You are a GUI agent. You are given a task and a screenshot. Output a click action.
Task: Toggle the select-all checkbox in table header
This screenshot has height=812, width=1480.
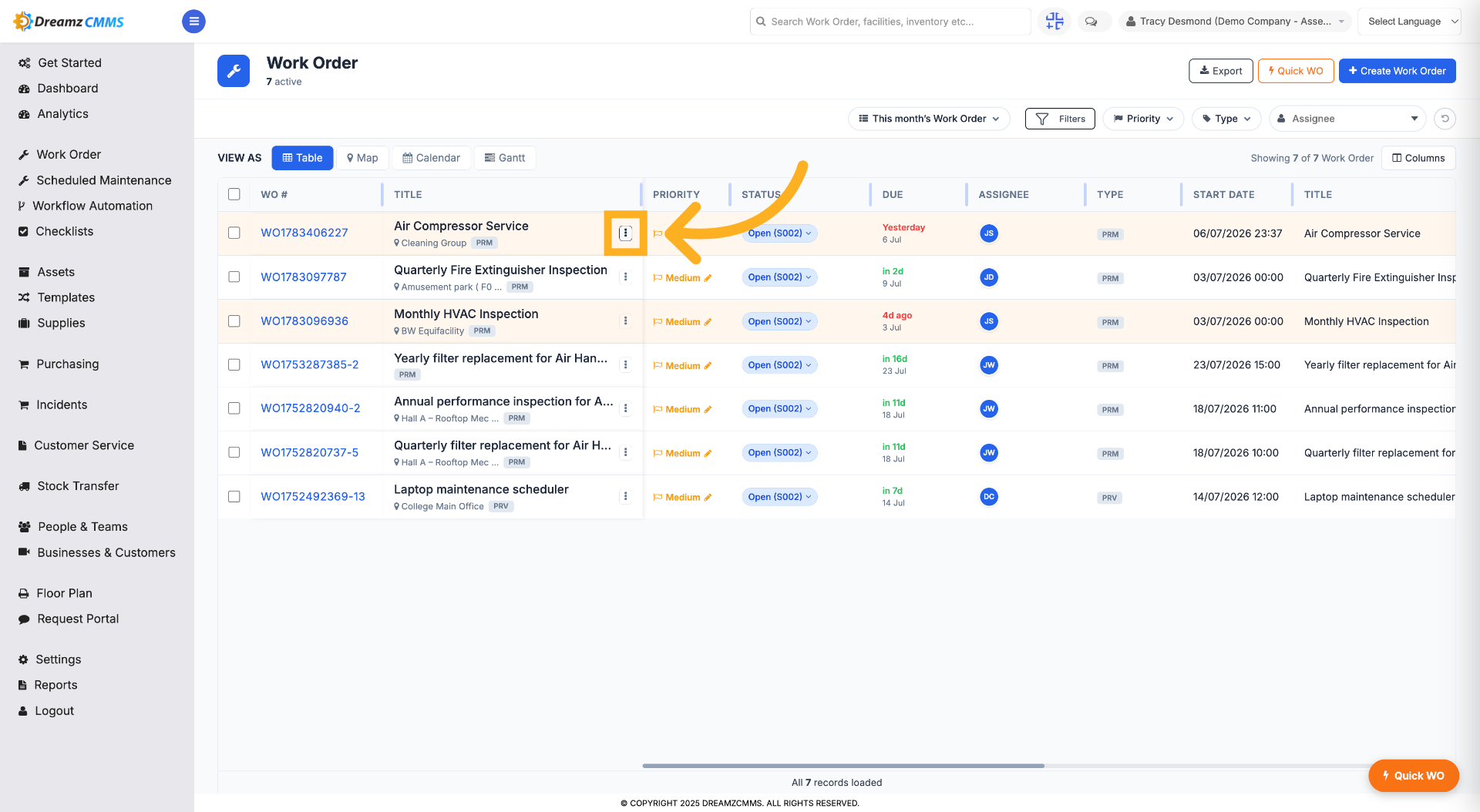click(234, 194)
